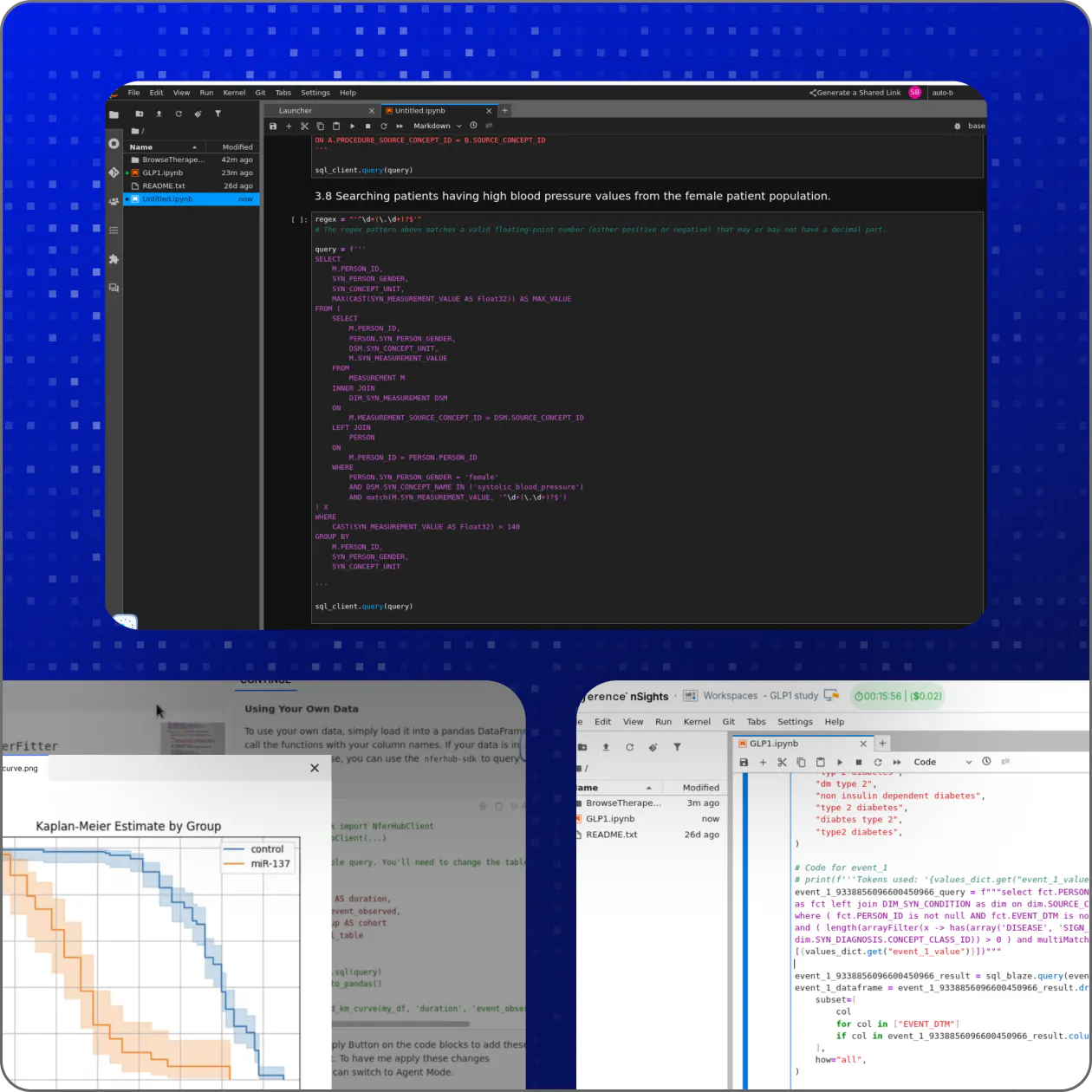Restart kernel icon in GLP1.ipynb toolbar
The image size is (1092, 1092).
877,763
